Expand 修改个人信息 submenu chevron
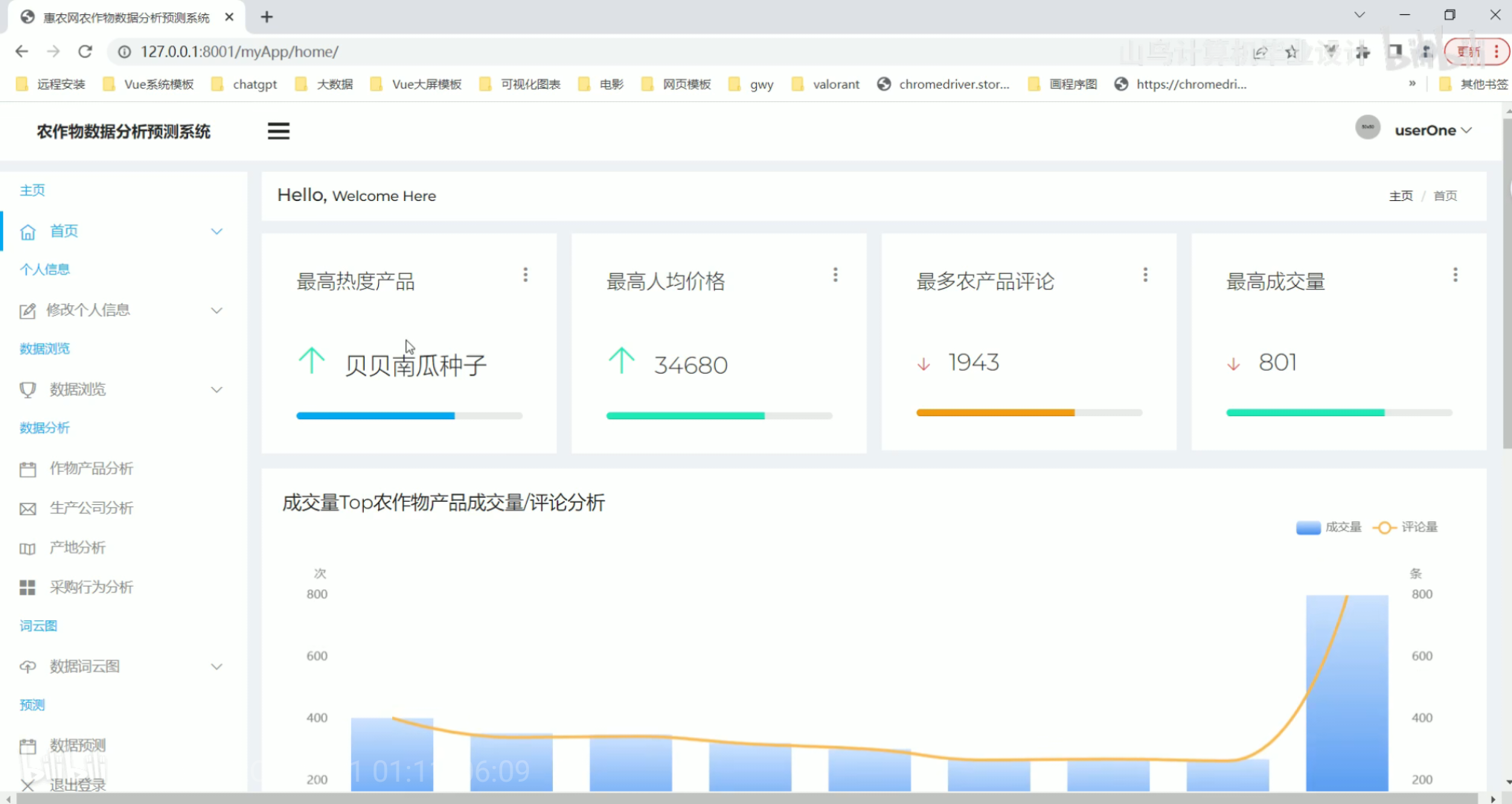Viewport: 1512px width, 804px height. [217, 310]
